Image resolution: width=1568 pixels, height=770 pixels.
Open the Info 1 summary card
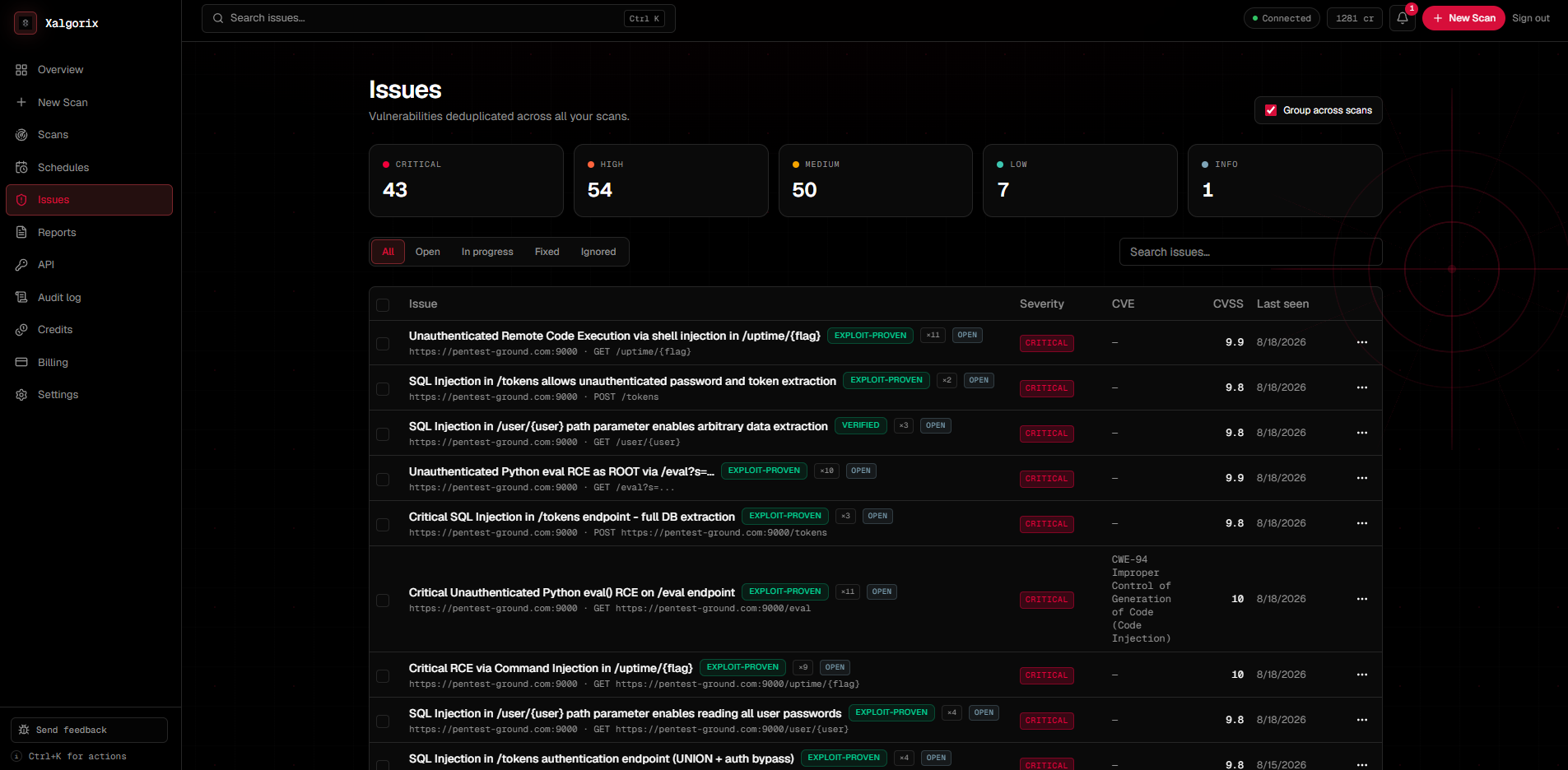(x=1285, y=181)
